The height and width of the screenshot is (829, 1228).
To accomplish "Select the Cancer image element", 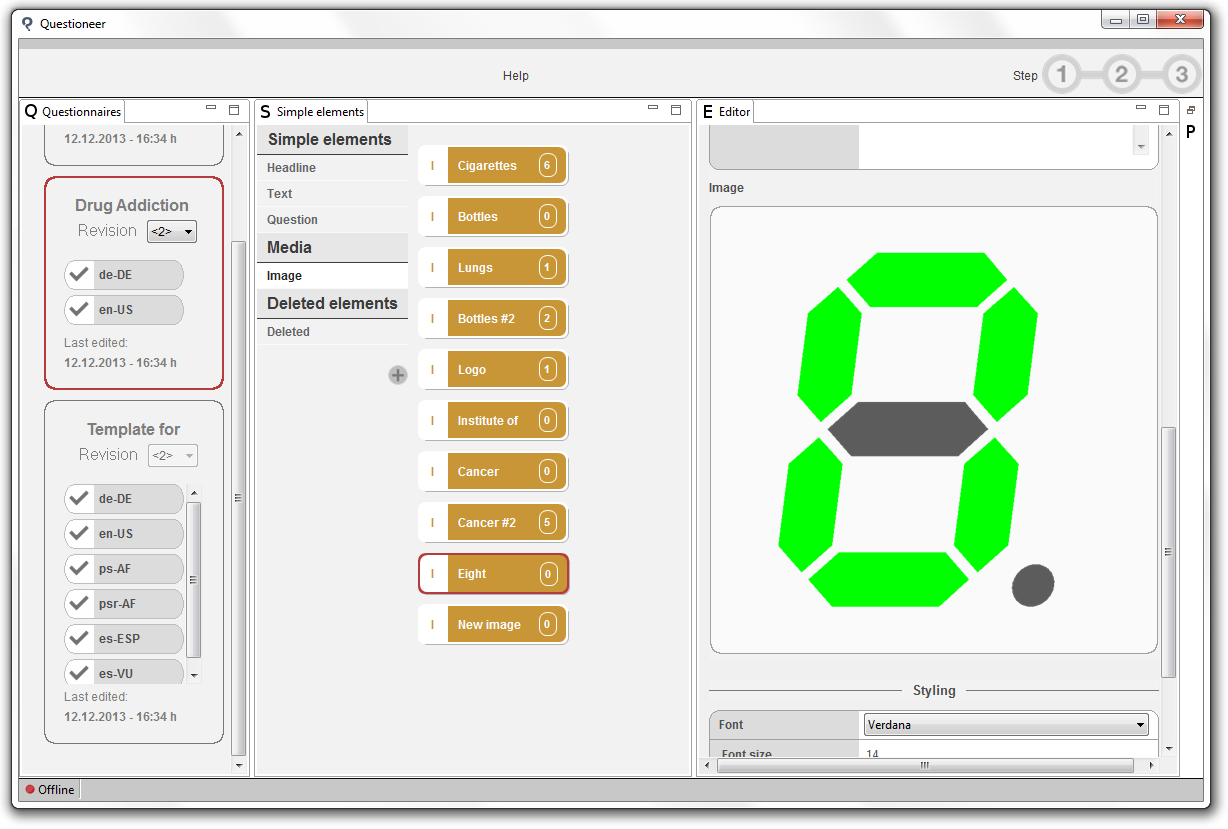I will [x=493, y=472].
